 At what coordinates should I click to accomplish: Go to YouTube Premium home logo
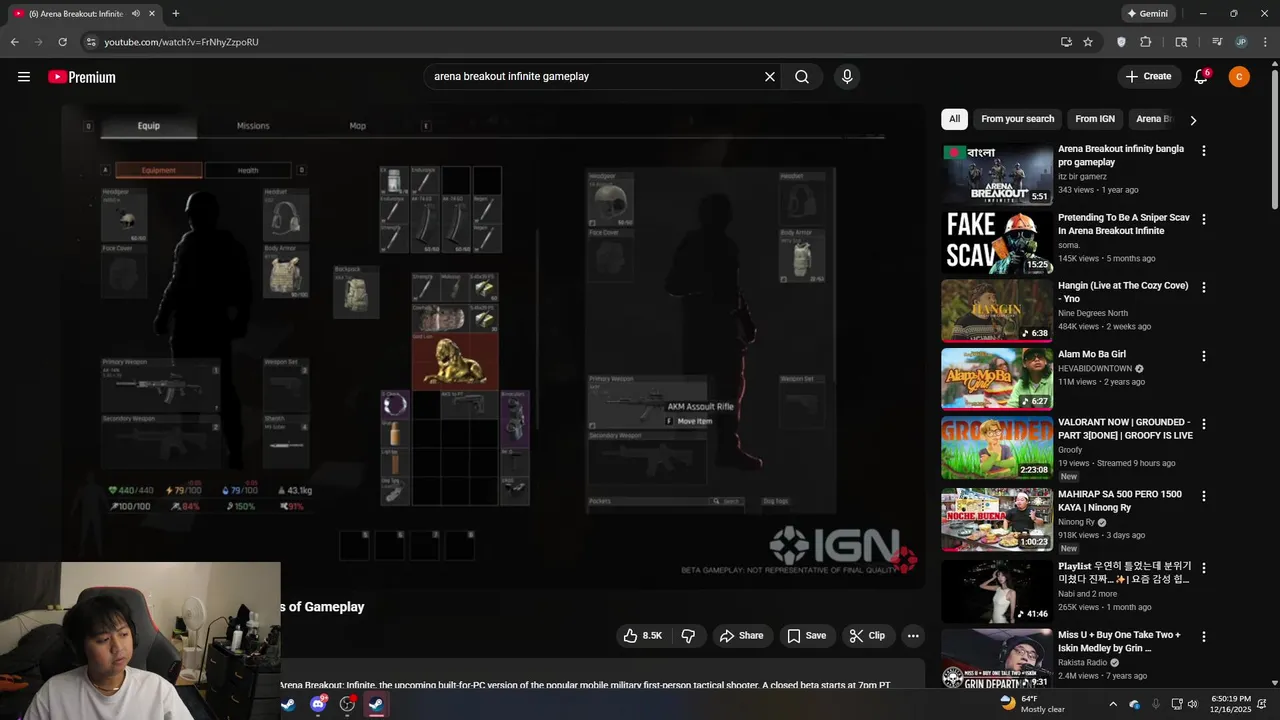click(x=82, y=77)
